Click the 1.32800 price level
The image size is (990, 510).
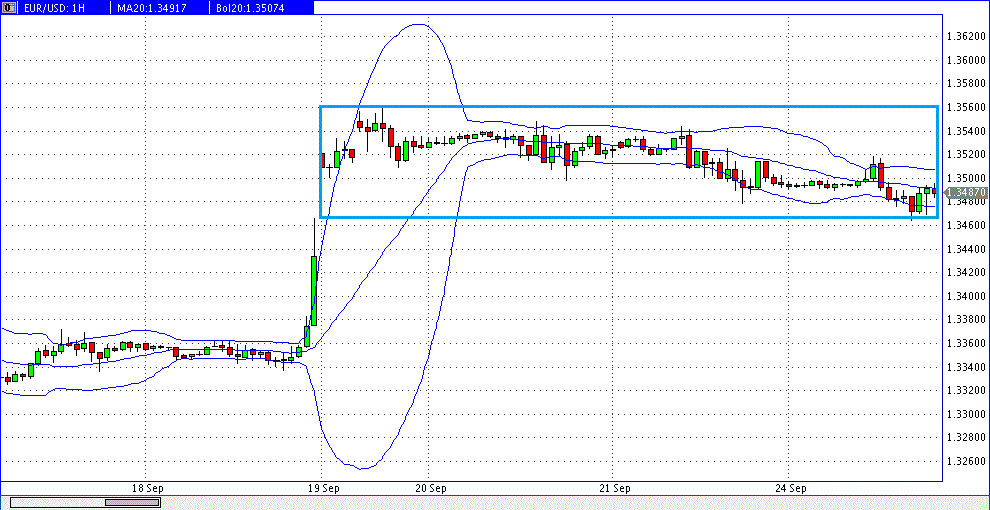(x=966, y=438)
